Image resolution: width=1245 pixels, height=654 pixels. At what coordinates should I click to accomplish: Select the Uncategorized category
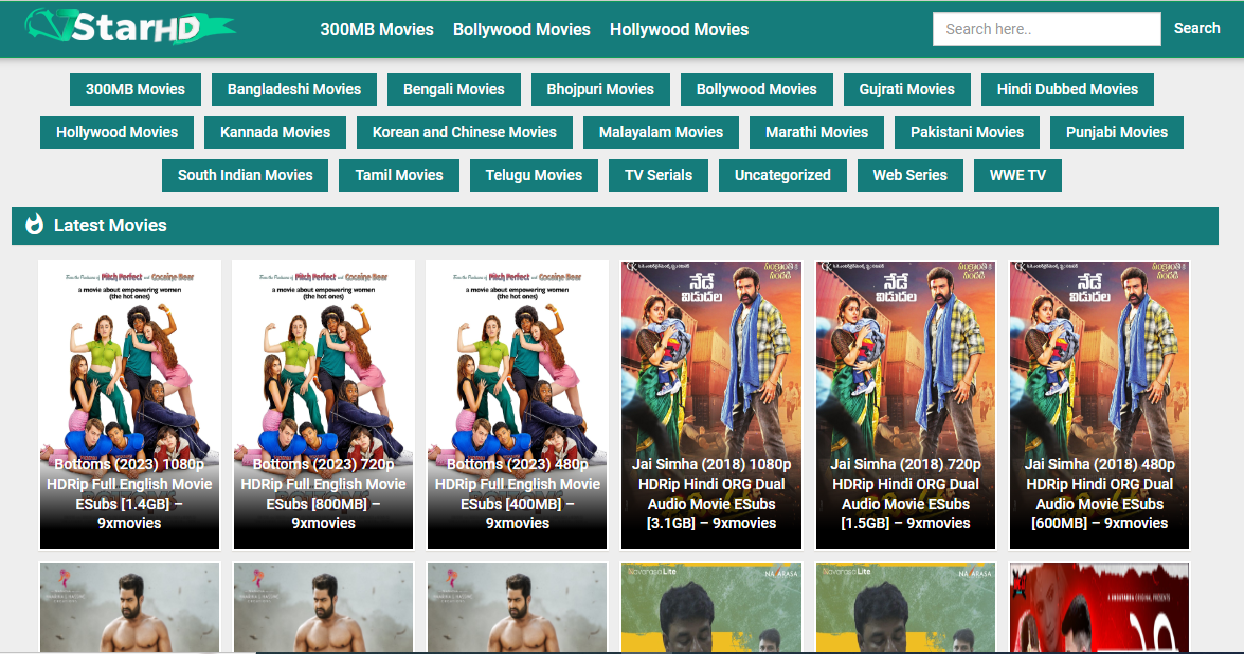pyautogui.click(x=783, y=175)
